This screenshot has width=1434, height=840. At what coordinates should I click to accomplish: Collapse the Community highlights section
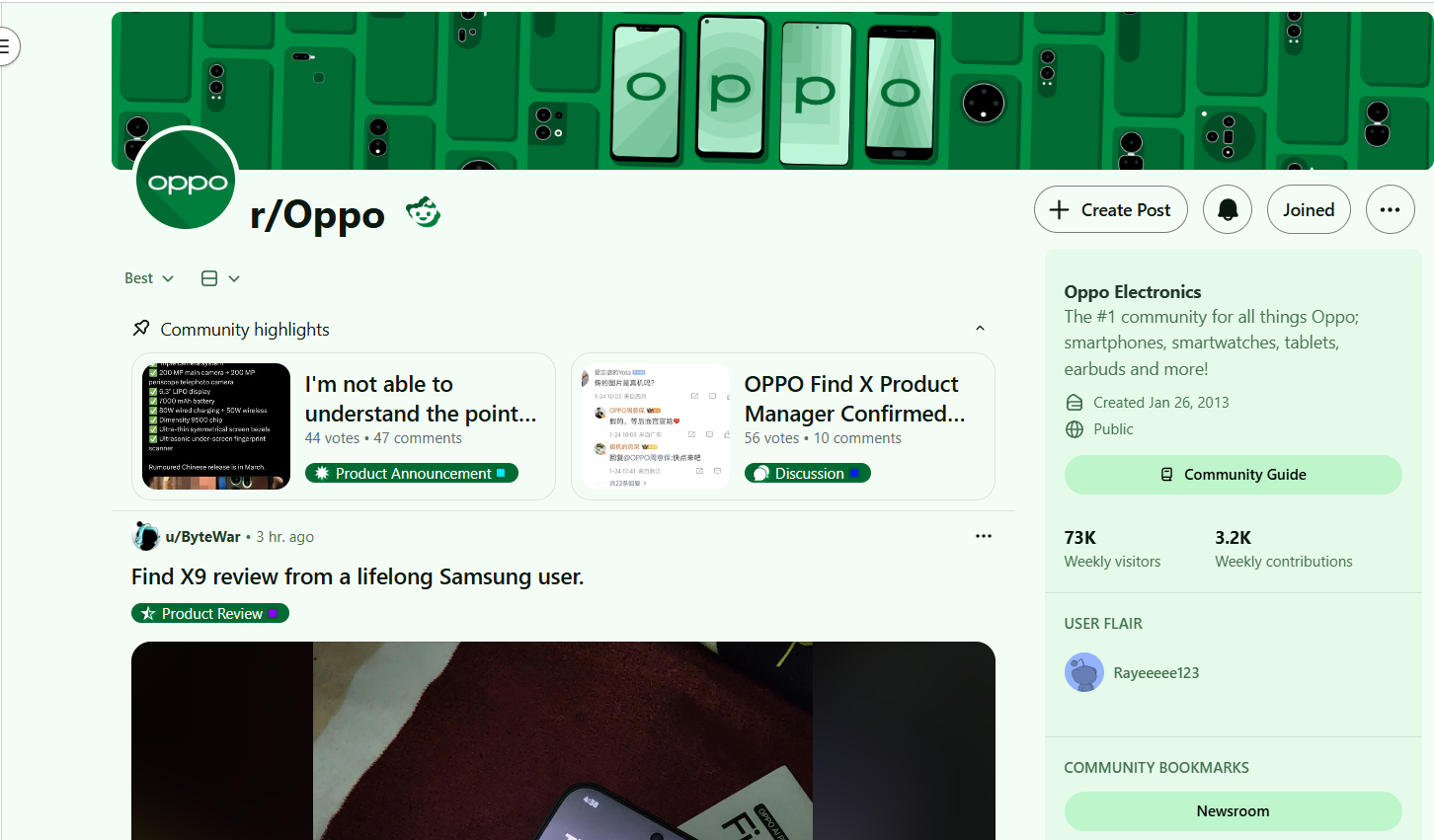[x=980, y=329]
